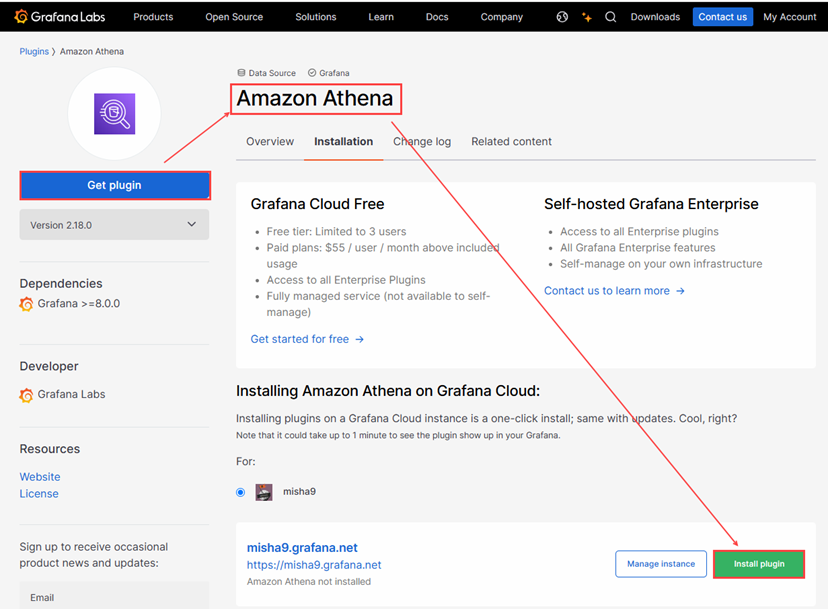
Task: Click the blue Get plugin button
Action: [114, 185]
